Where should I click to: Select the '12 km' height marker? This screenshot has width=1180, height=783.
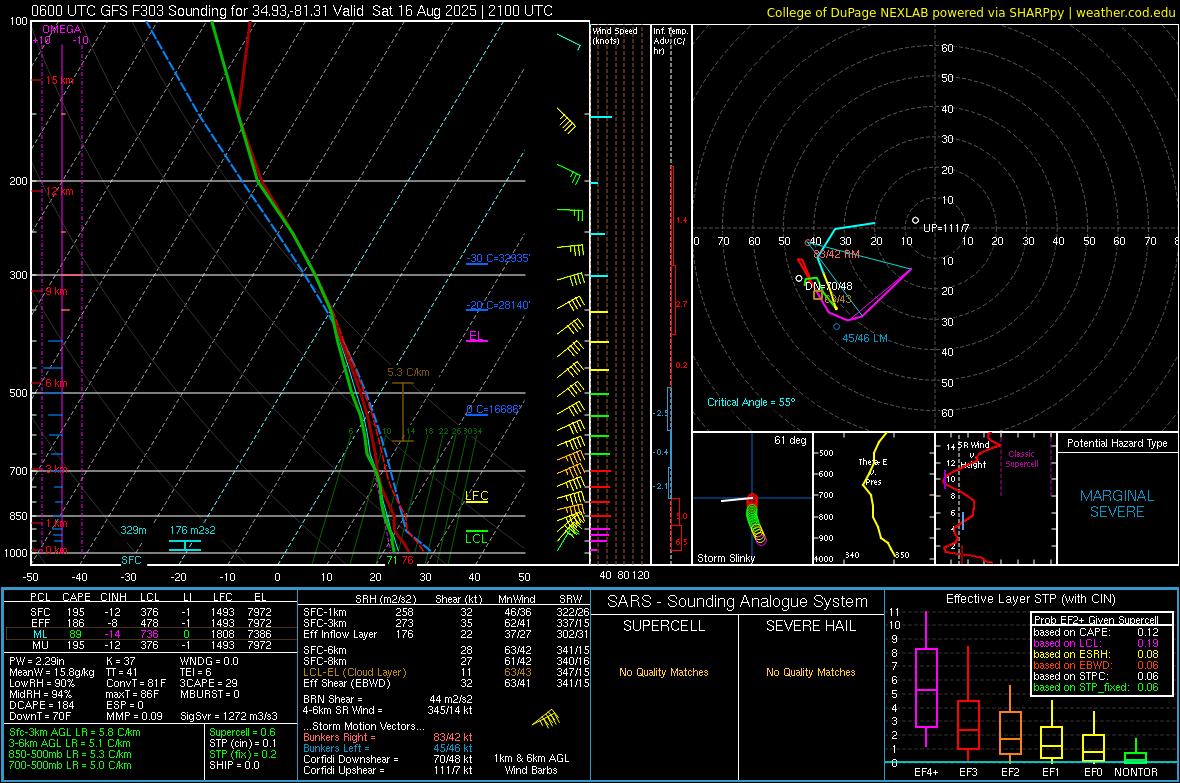[x=60, y=191]
